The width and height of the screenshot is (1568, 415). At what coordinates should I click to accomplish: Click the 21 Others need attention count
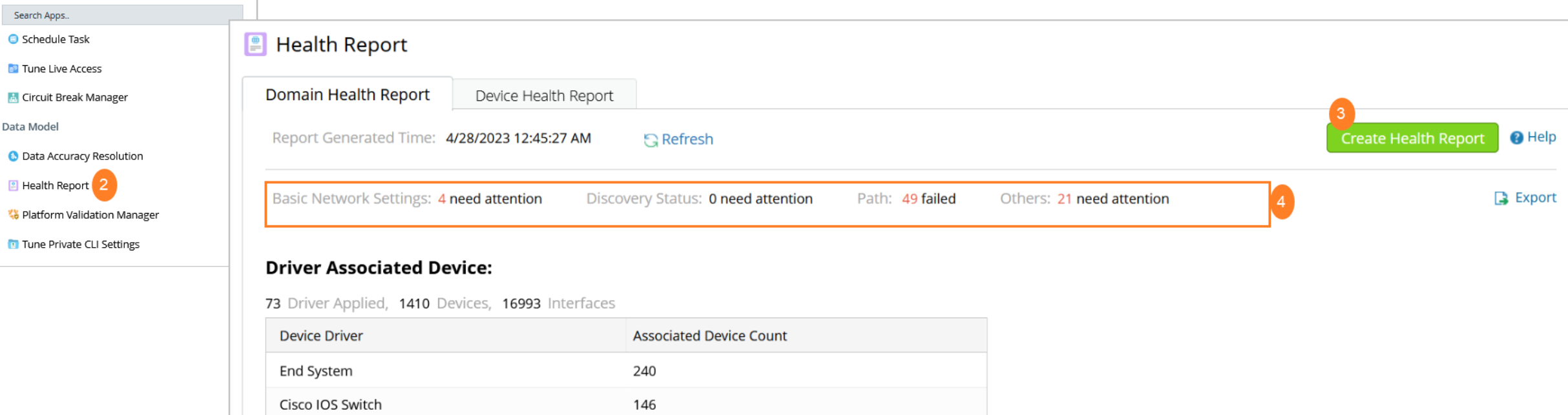pyautogui.click(x=1064, y=199)
